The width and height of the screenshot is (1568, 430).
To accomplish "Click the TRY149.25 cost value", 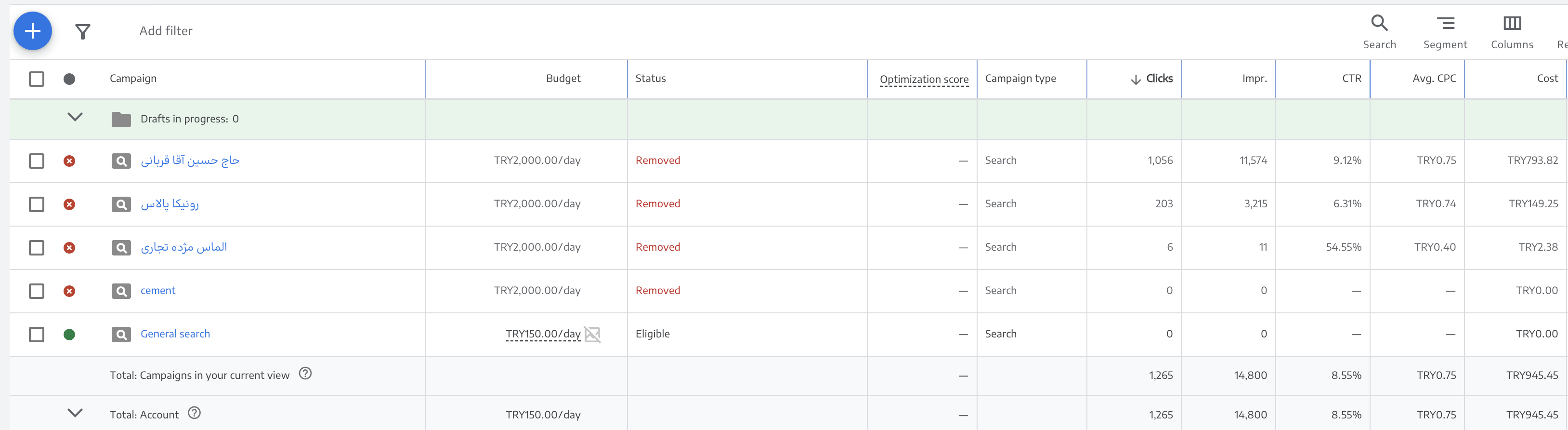I will pyautogui.click(x=1533, y=203).
